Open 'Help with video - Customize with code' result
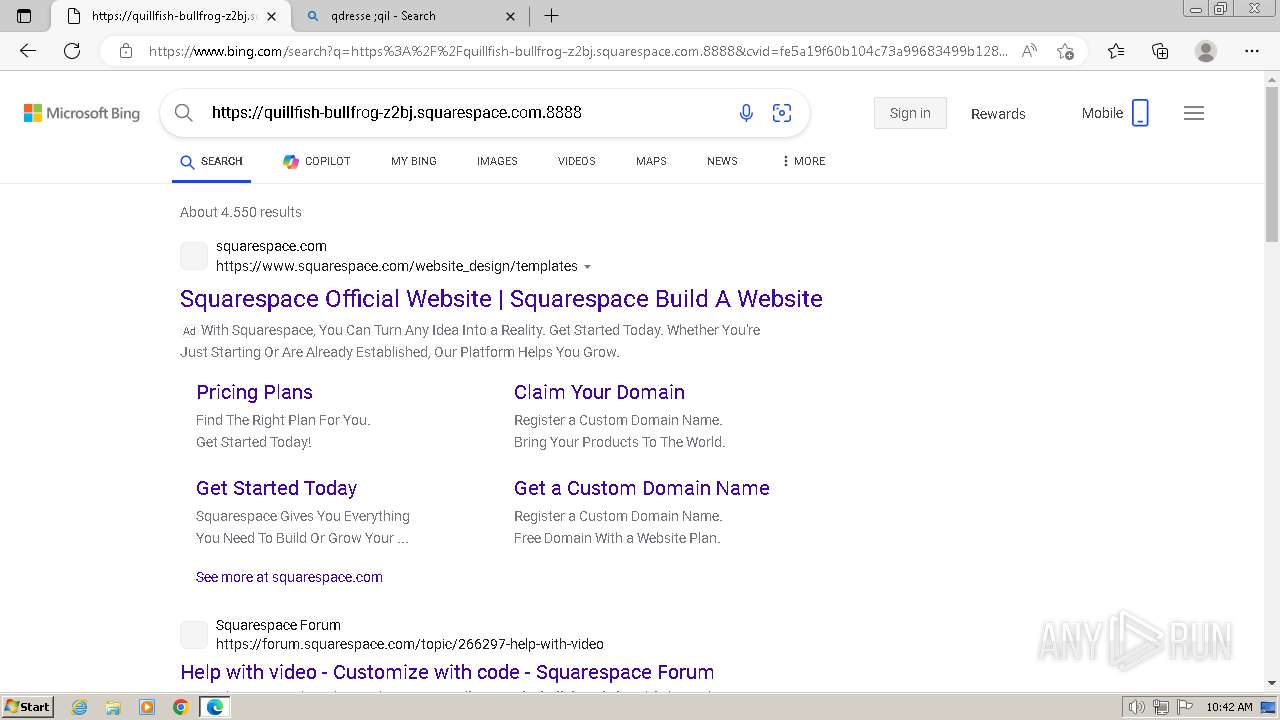 click(x=447, y=672)
